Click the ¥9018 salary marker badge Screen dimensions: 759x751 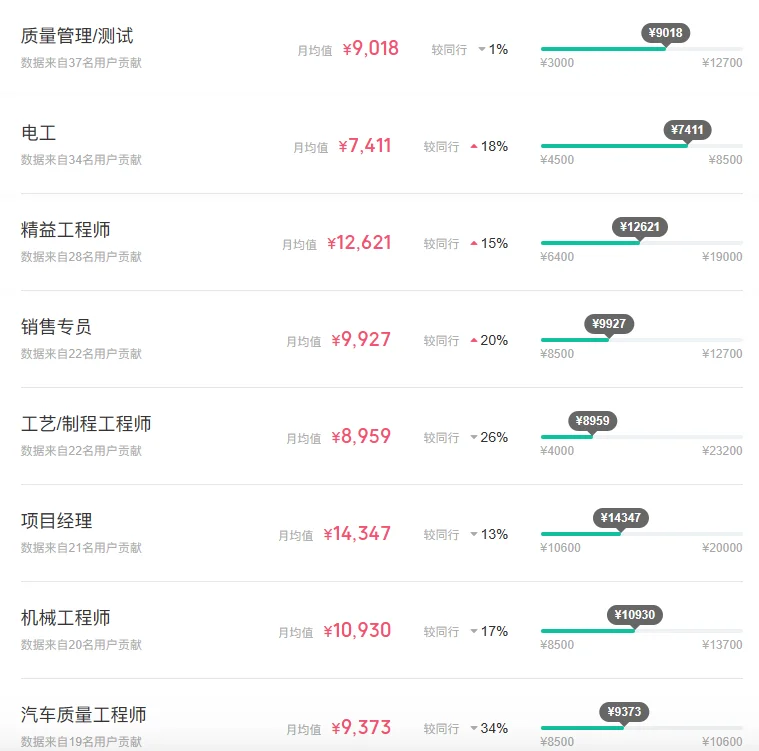coord(665,33)
